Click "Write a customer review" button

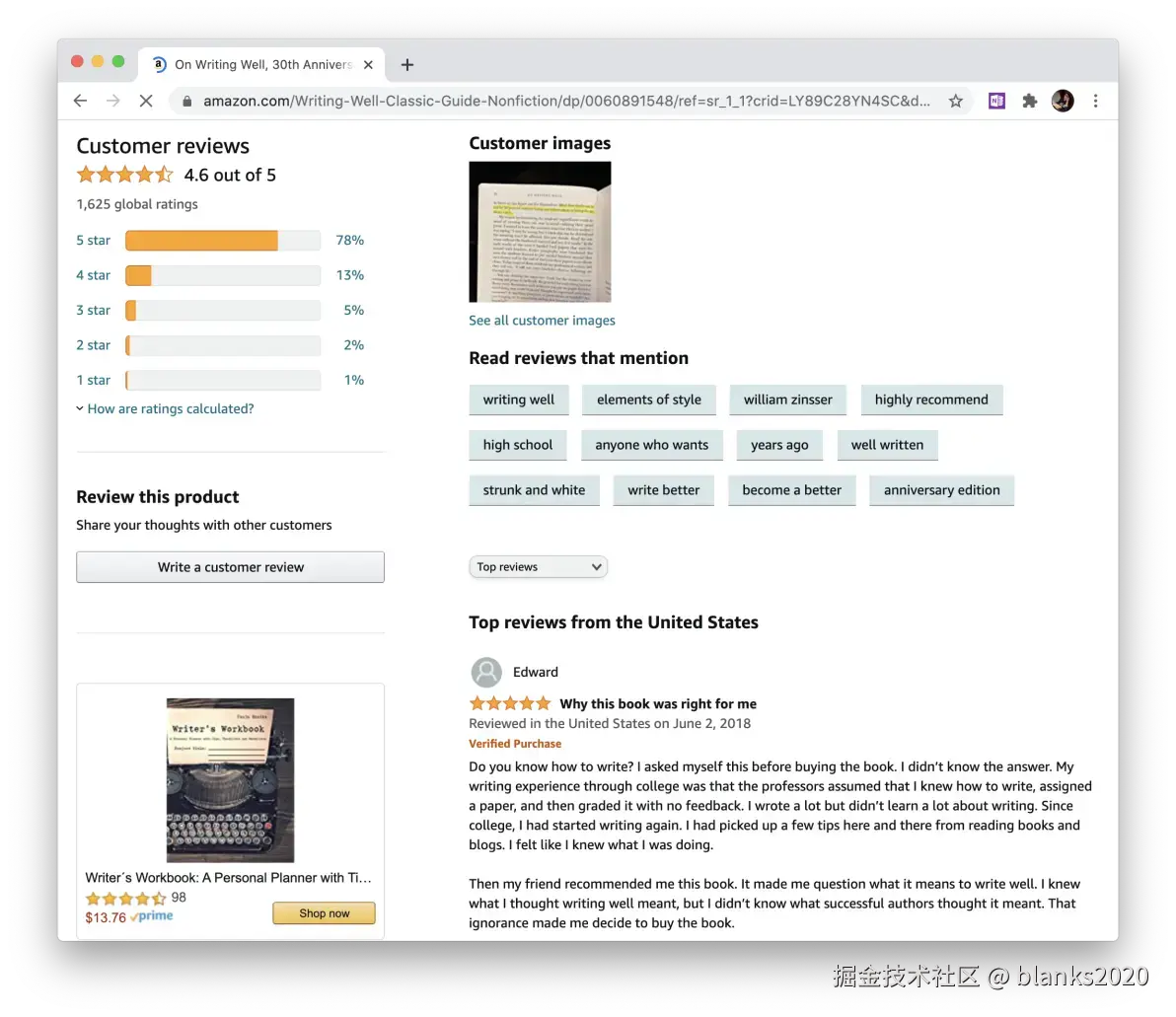click(230, 567)
